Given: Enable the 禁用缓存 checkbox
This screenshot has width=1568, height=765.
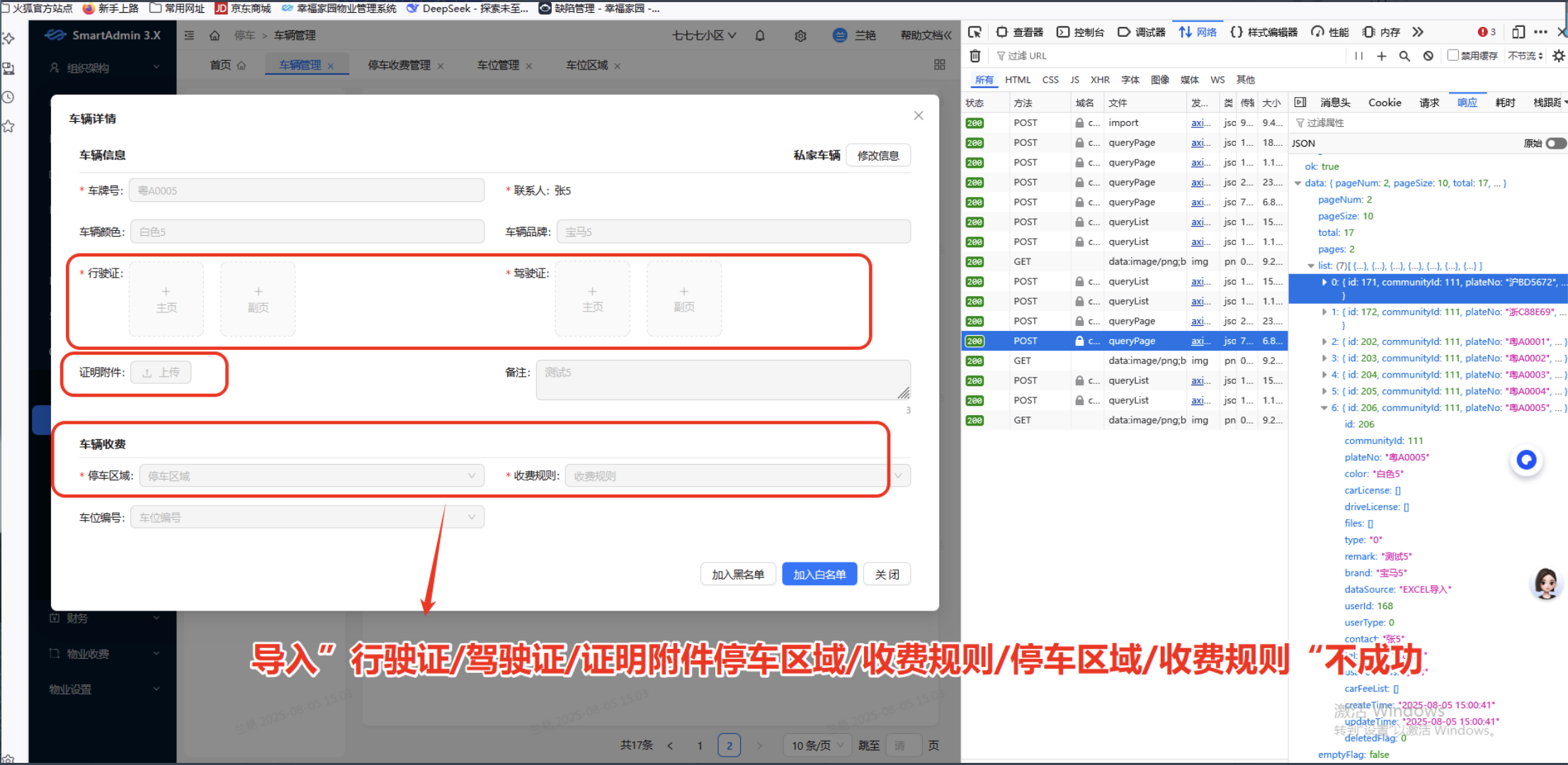Looking at the screenshot, I should click(1453, 55).
